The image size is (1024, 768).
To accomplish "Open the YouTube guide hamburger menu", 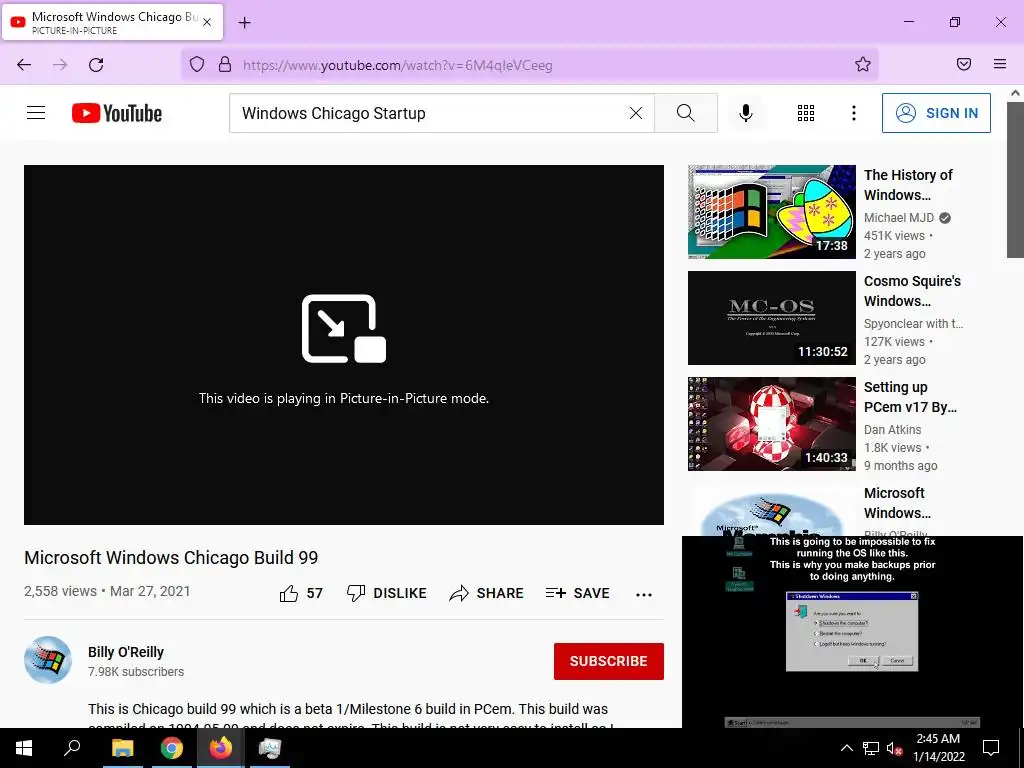I will point(36,113).
